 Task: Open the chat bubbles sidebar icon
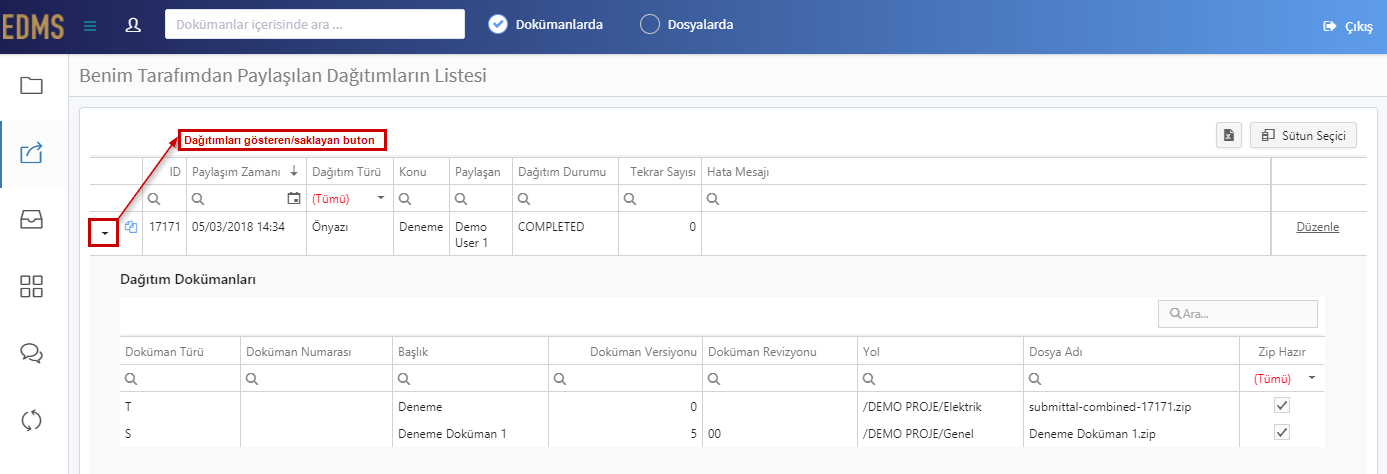(x=32, y=353)
